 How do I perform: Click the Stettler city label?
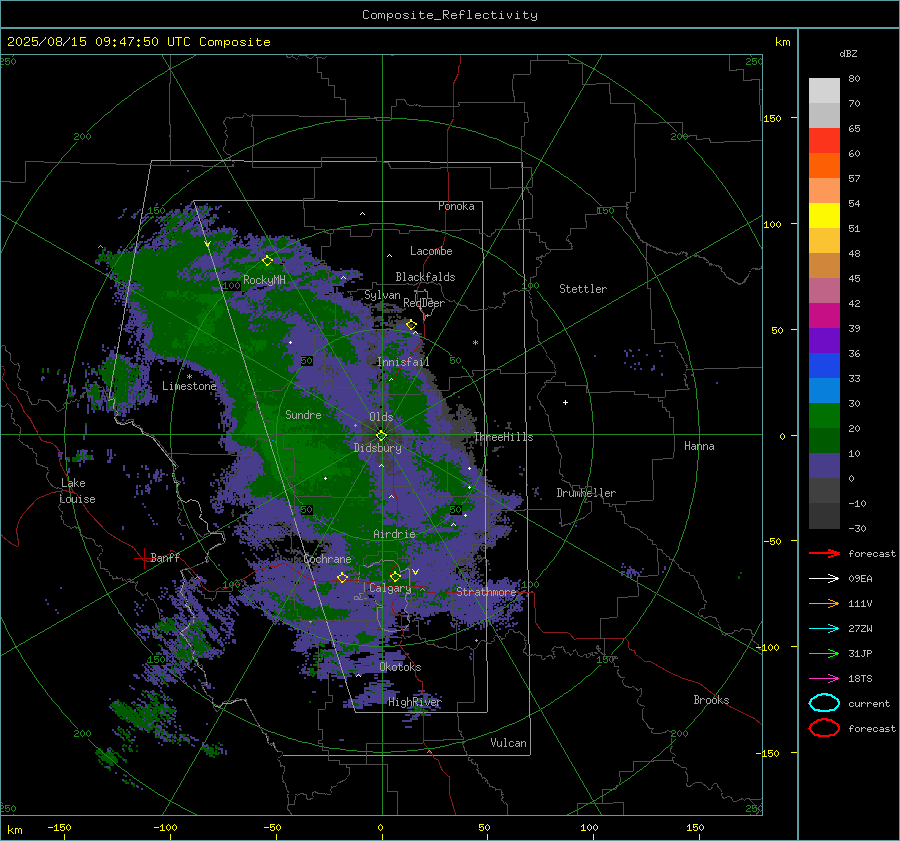(x=583, y=289)
